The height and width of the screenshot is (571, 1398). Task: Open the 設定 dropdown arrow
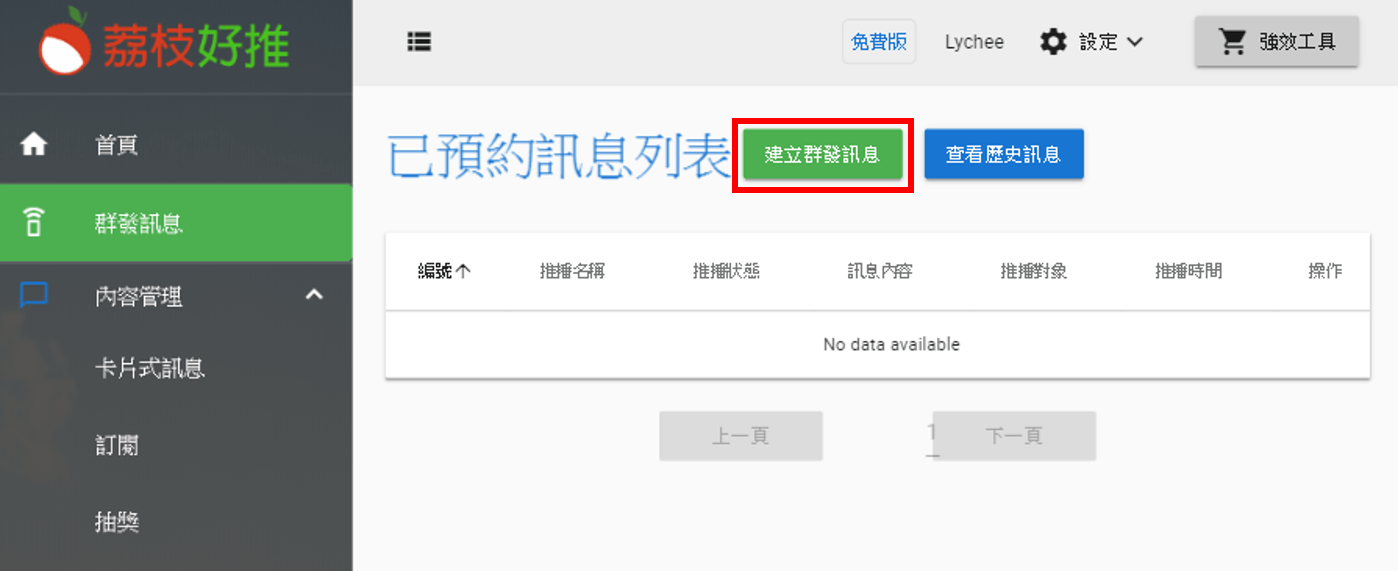point(1135,42)
